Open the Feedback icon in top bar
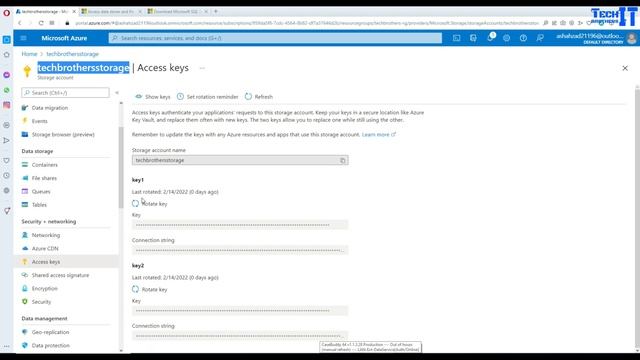 click(540, 38)
